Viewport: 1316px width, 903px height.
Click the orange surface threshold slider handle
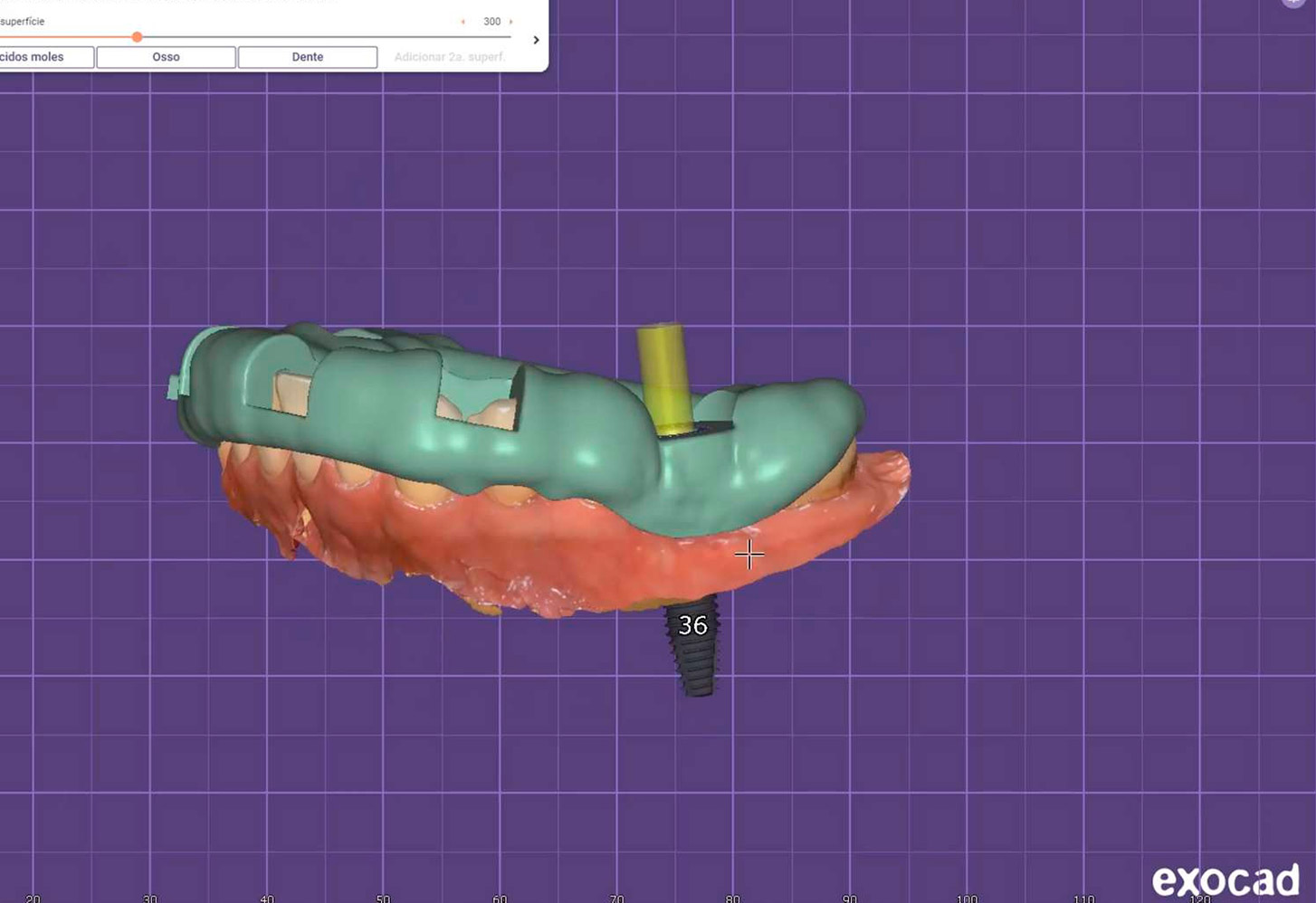point(137,37)
